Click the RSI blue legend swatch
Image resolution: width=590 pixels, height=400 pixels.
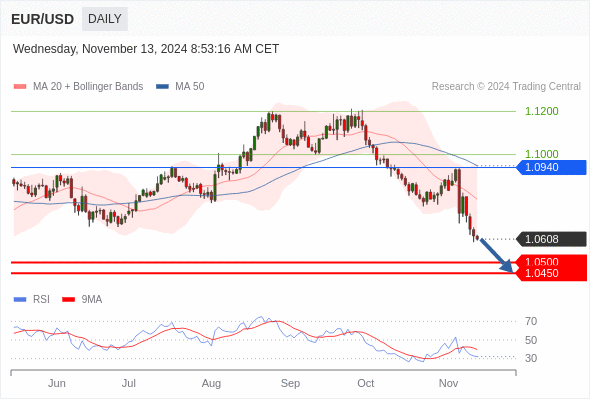point(20,300)
